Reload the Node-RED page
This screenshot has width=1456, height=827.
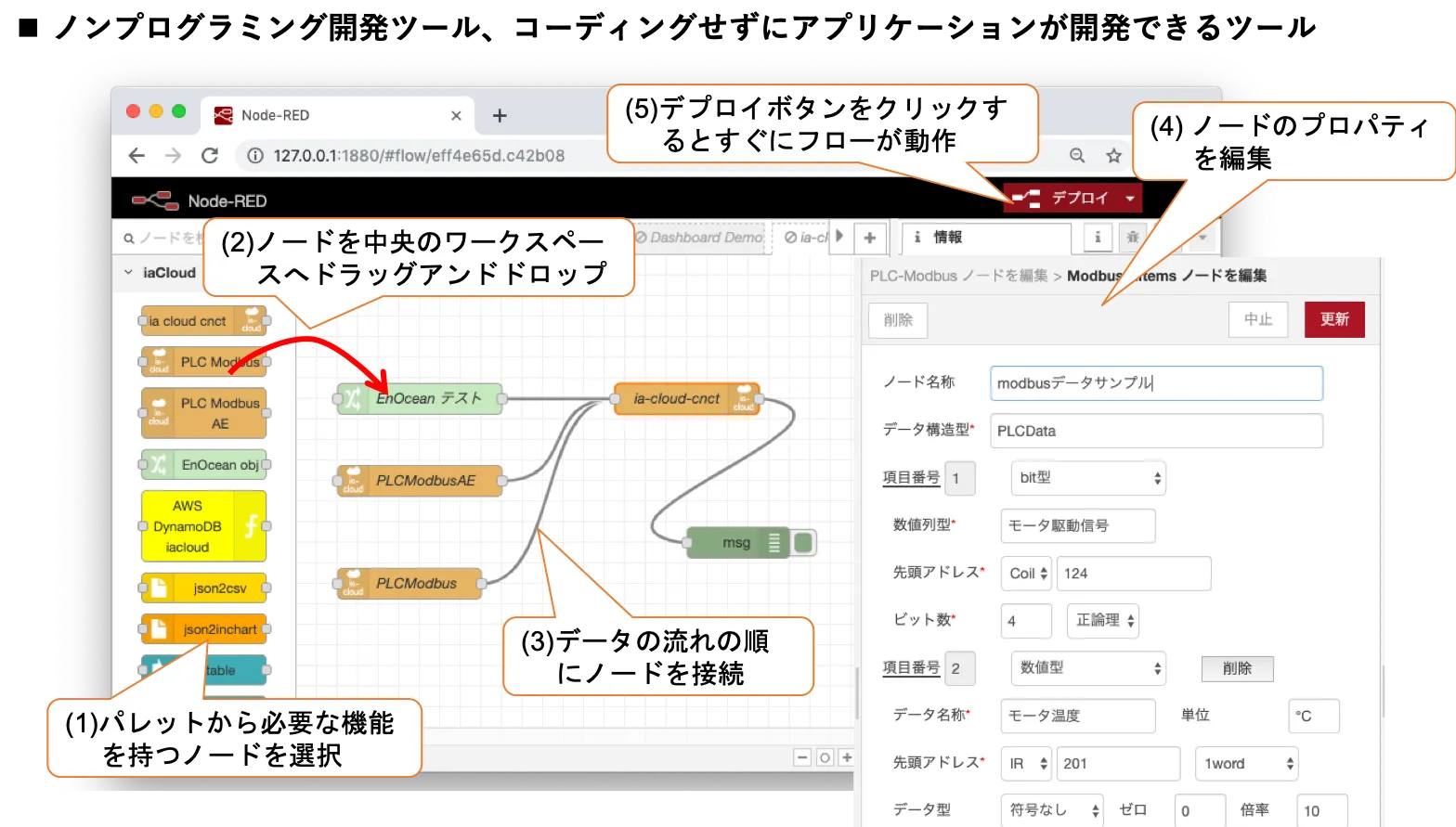click(210, 156)
